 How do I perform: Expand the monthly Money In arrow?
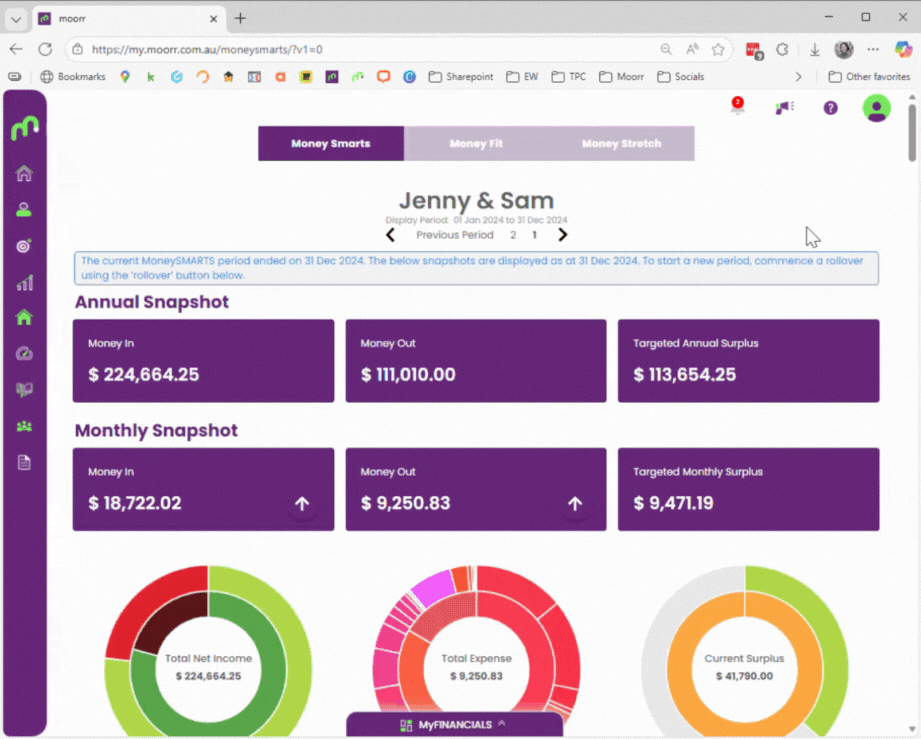[x=302, y=504]
